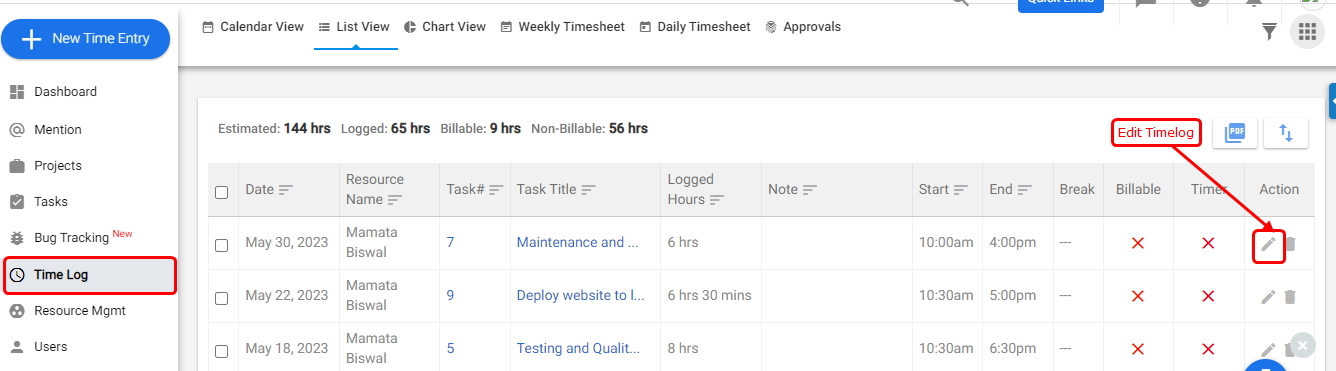Viewport: 1336px width, 371px height.
Task: Tick the select-all checkbox in table header
Action: coord(222,192)
